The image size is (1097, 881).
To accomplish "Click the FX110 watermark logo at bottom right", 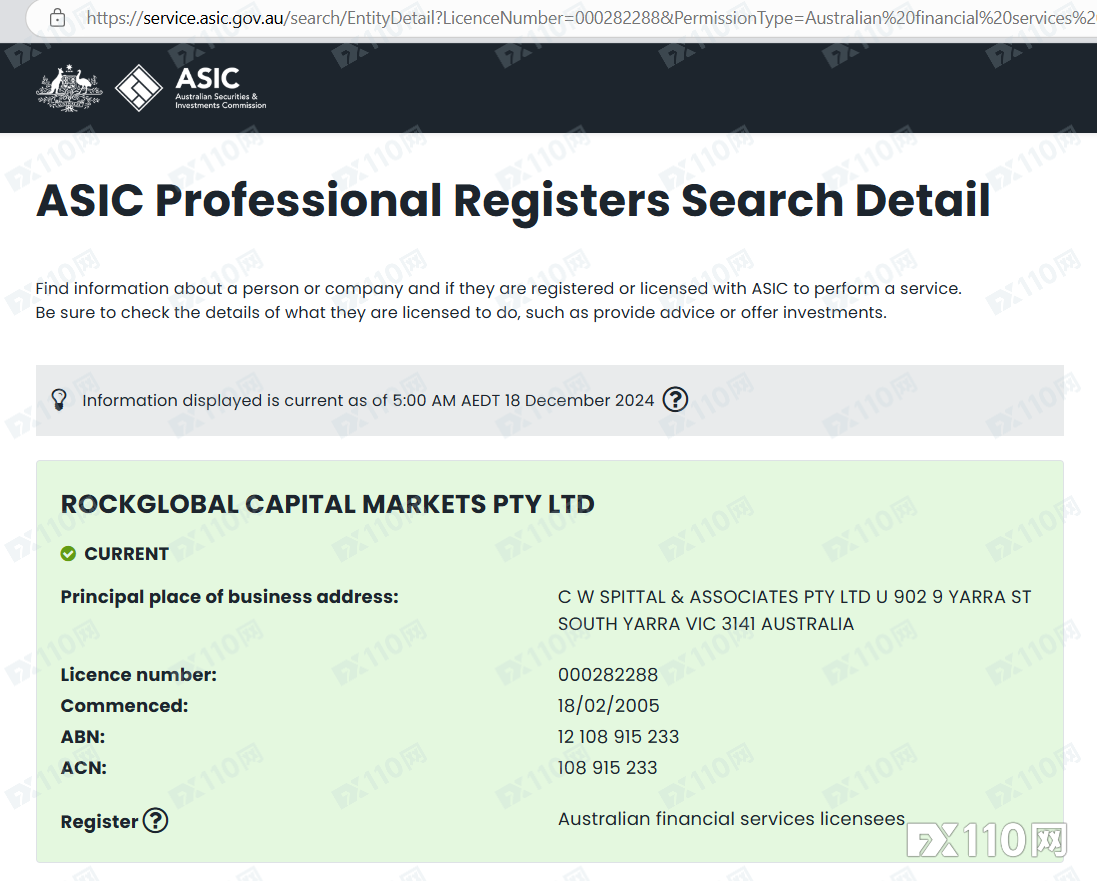I will (x=986, y=840).
